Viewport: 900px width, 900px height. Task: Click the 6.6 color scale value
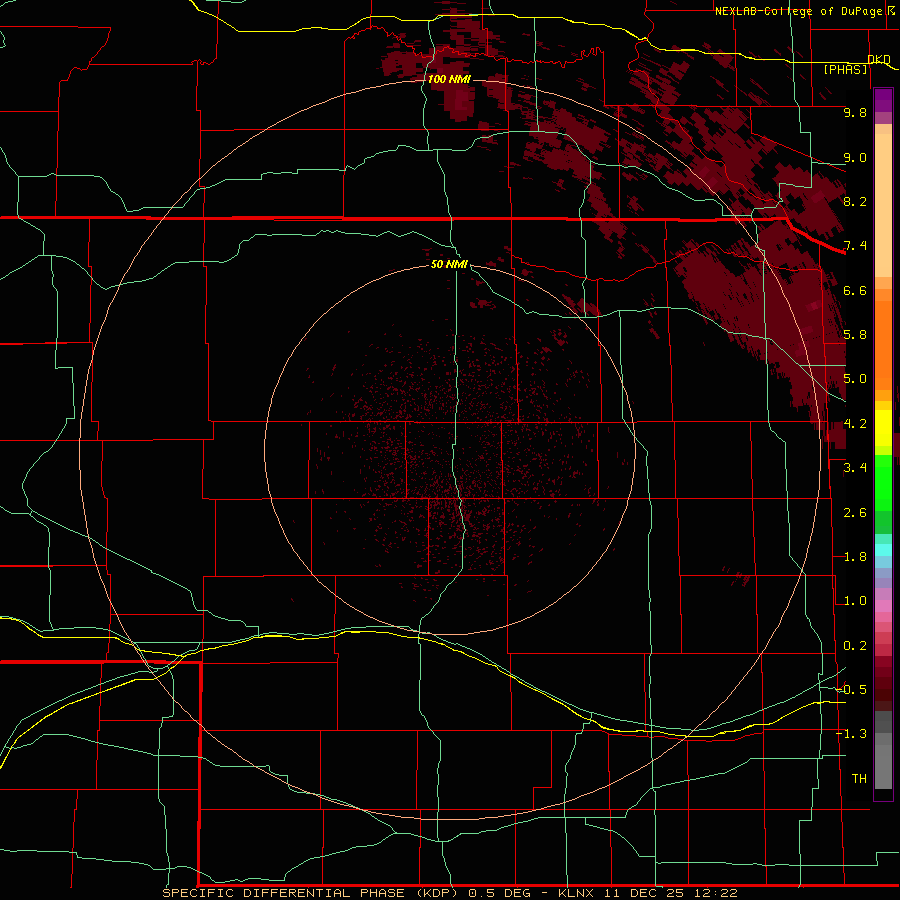[x=855, y=290]
